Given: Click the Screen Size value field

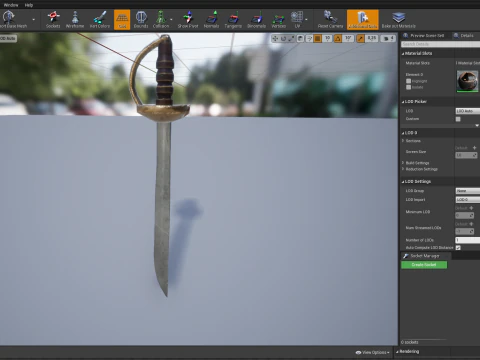Looking at the screenshot, I should tap(466, 155).
